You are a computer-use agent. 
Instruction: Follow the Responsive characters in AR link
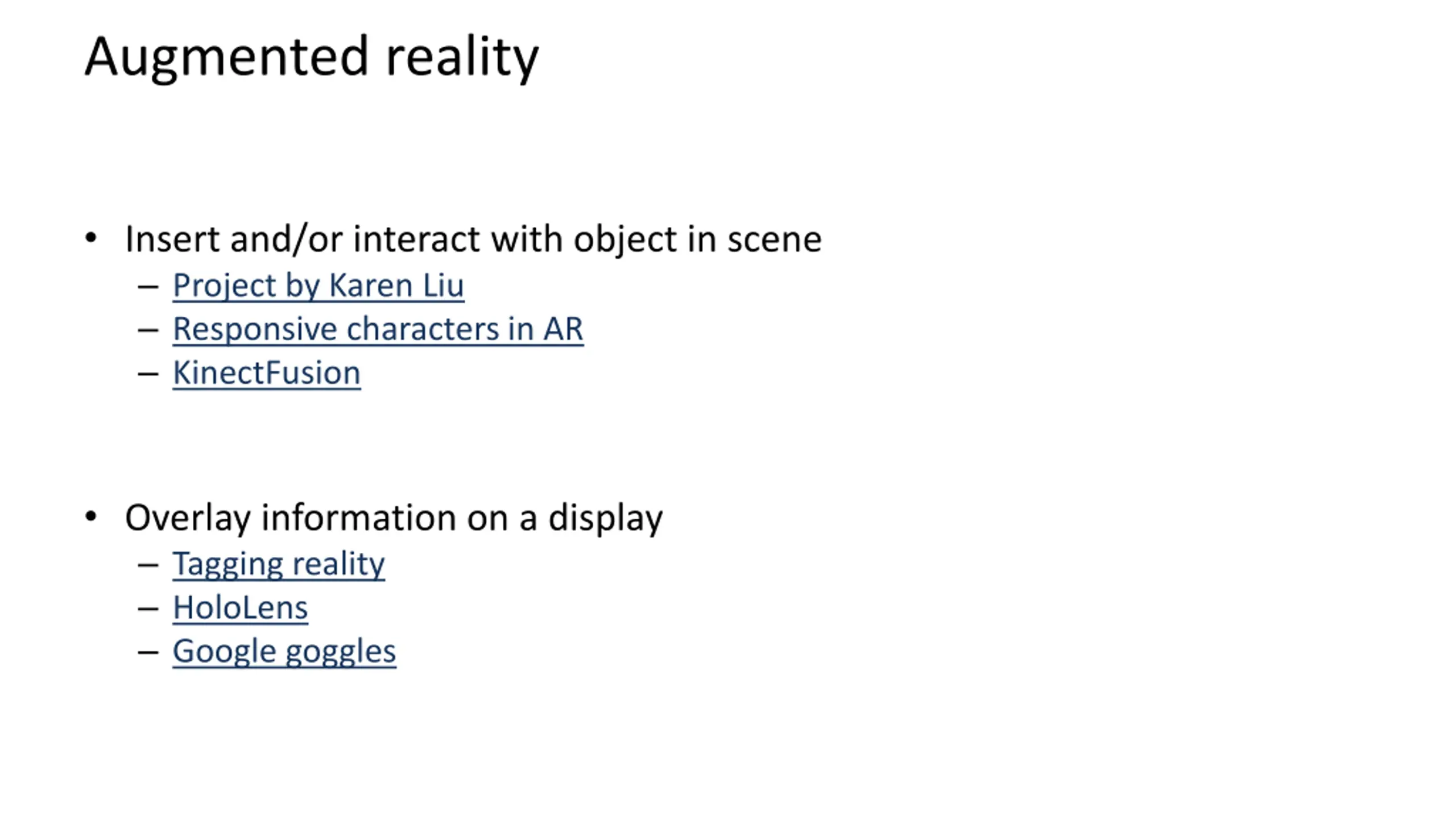click(378, 329)
